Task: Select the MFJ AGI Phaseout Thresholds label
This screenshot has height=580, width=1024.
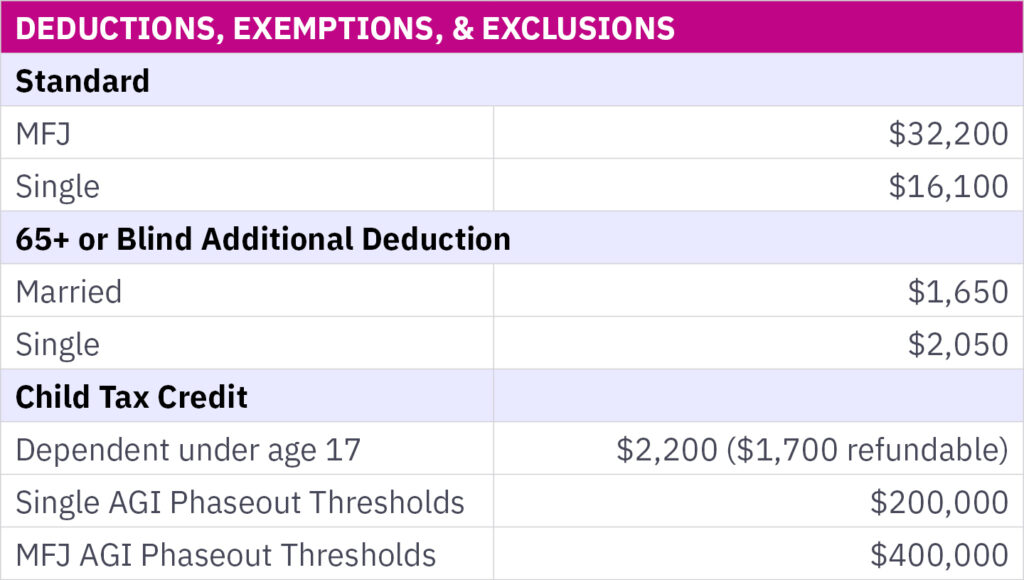Action: [226, 554]
